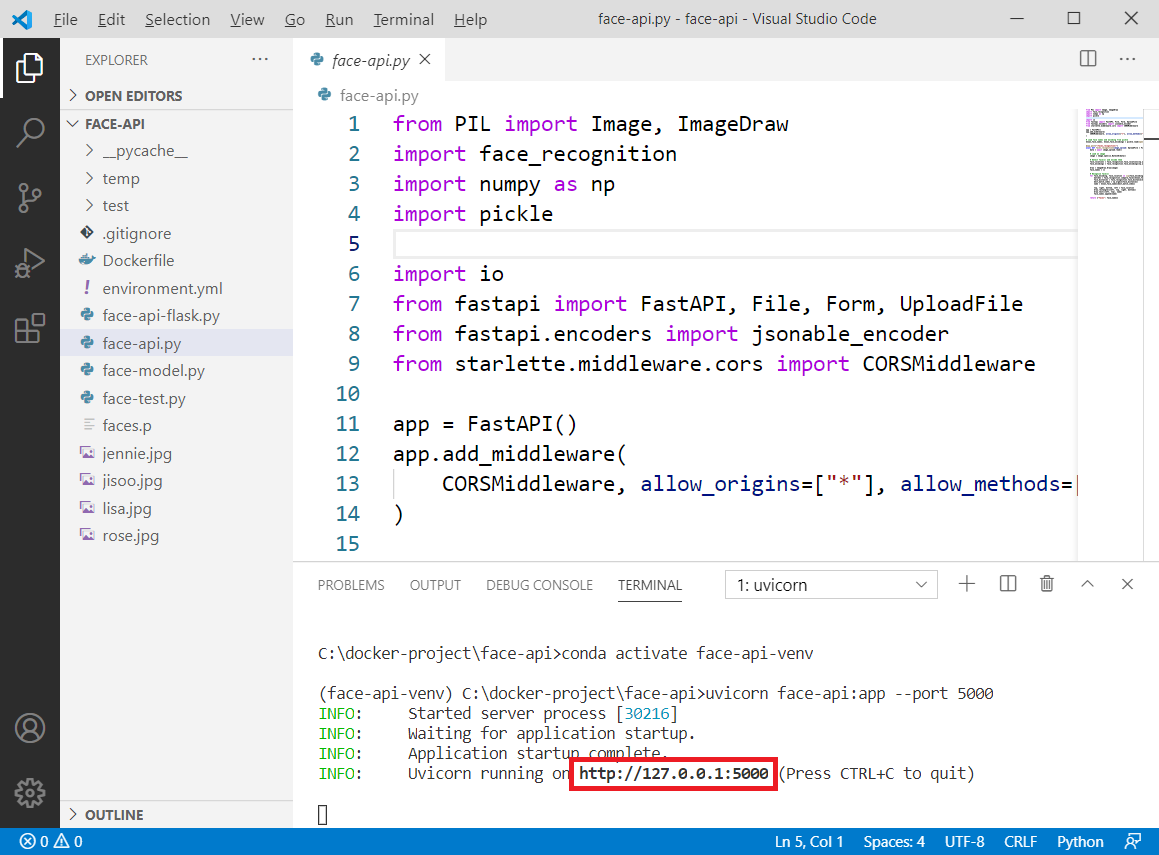Open the Run and Debug view

[x=31, y=263]
